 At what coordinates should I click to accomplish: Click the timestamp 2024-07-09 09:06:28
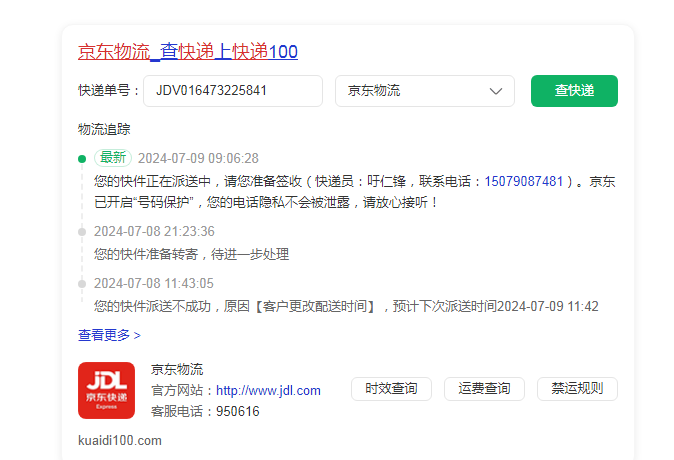click(x=198, y=158)
